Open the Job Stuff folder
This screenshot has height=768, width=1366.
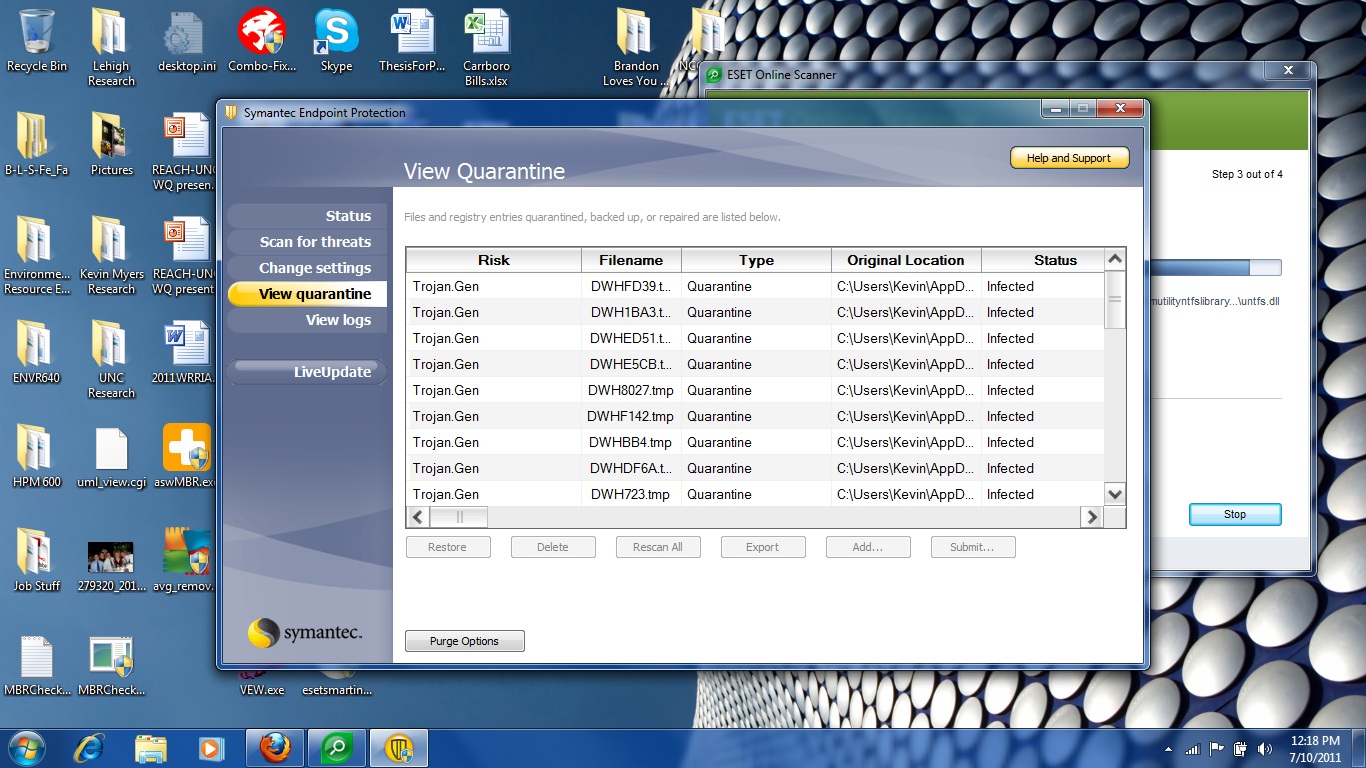point(36,560)
